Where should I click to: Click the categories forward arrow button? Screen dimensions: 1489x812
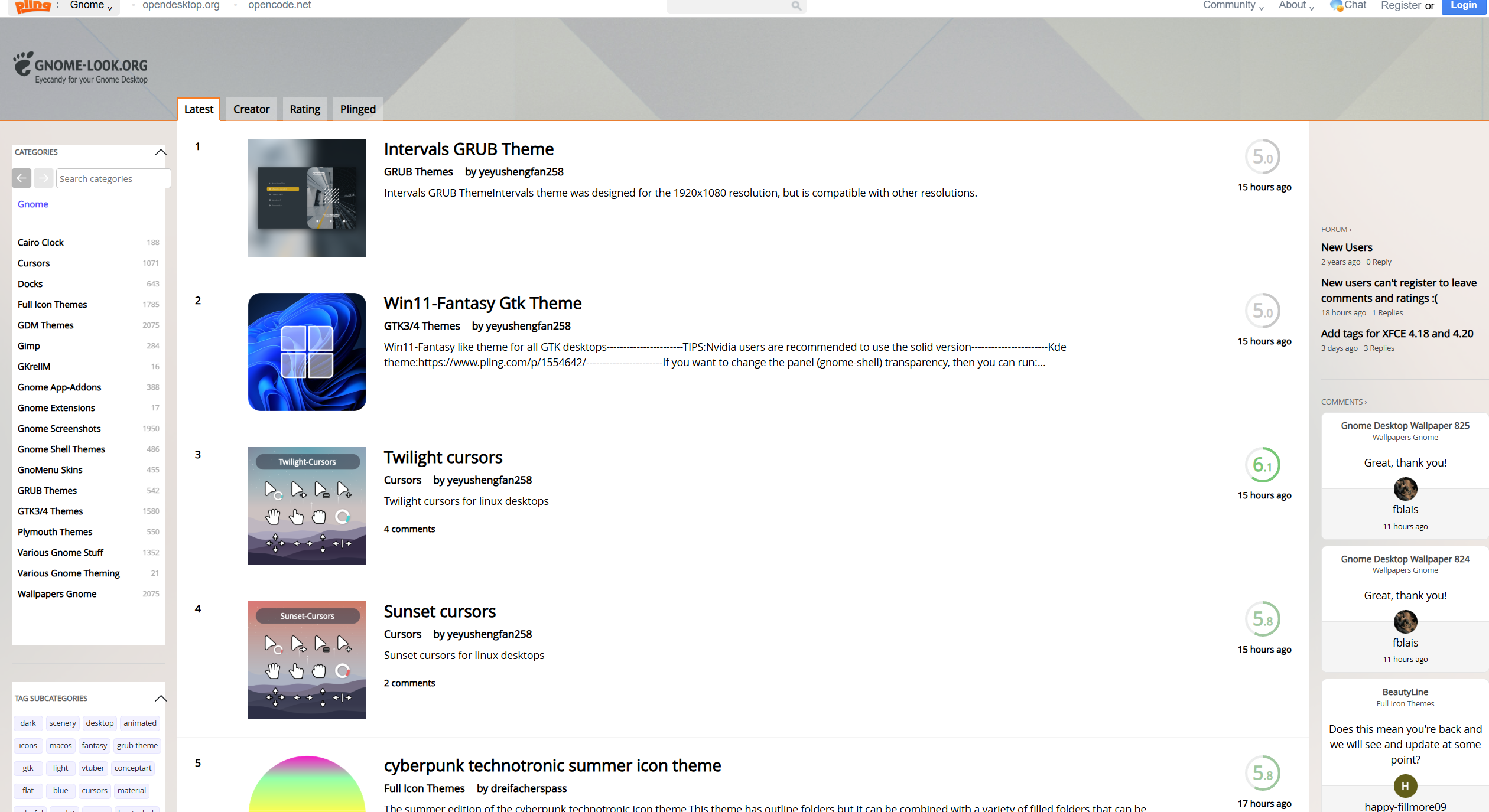click(43, 178)
